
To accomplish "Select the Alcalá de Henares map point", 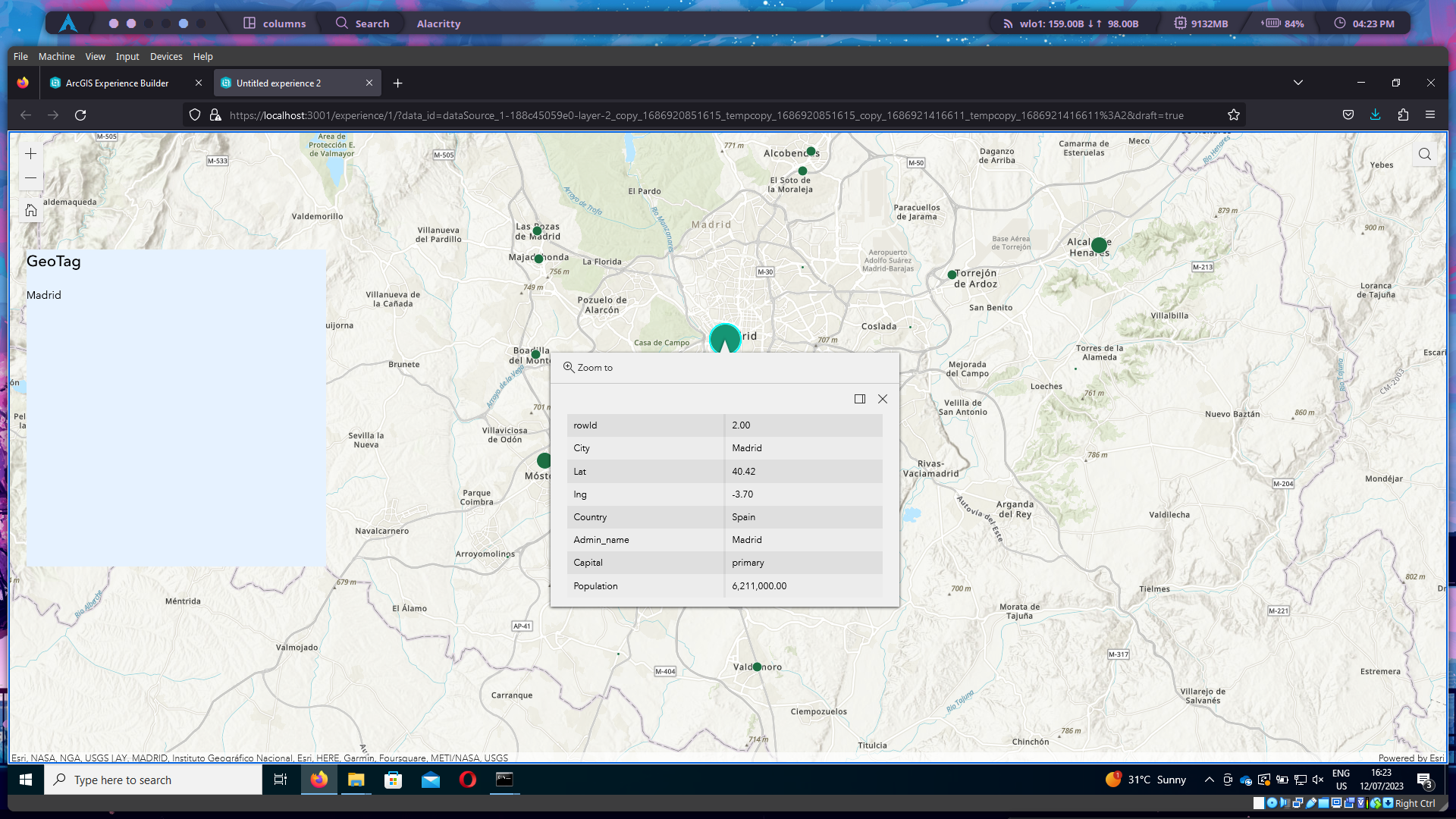I will point(1099,245).
